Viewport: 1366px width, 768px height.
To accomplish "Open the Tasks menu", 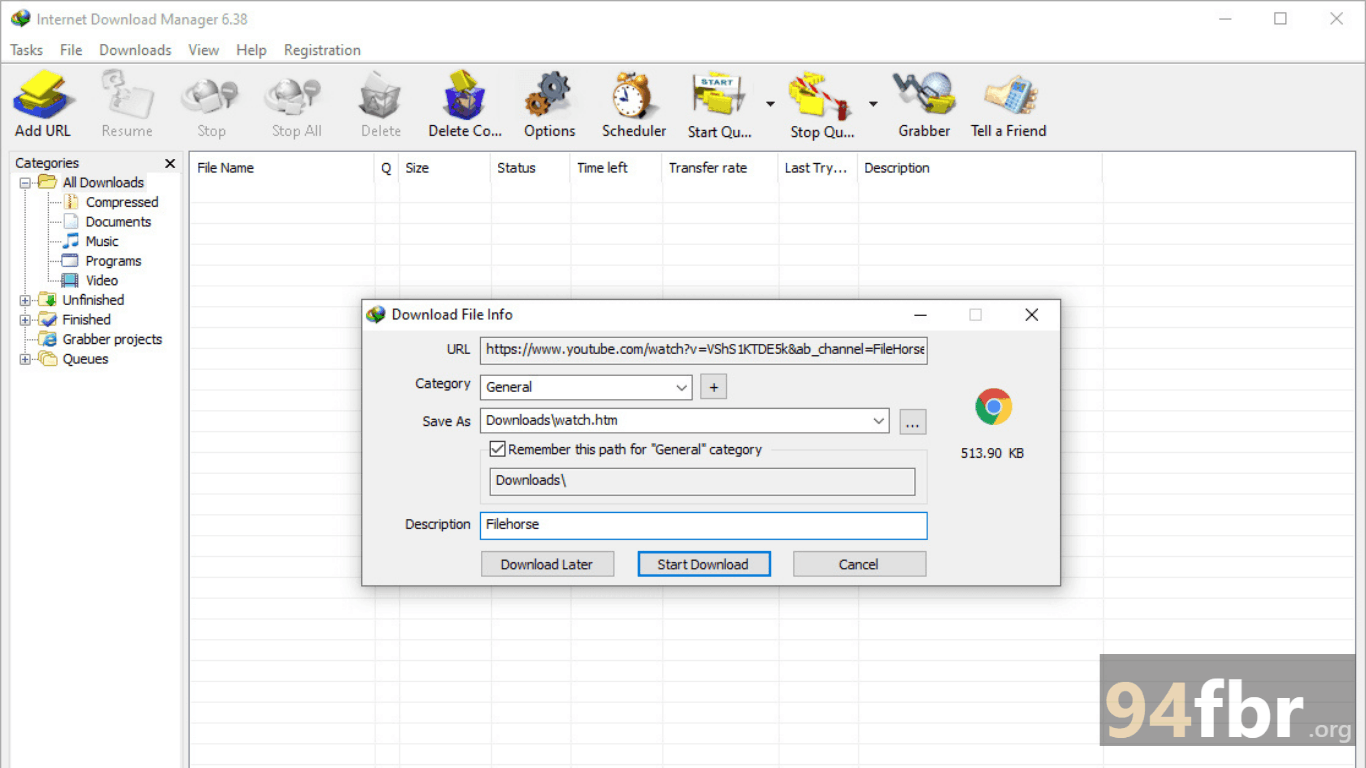I will click(26, 50).
